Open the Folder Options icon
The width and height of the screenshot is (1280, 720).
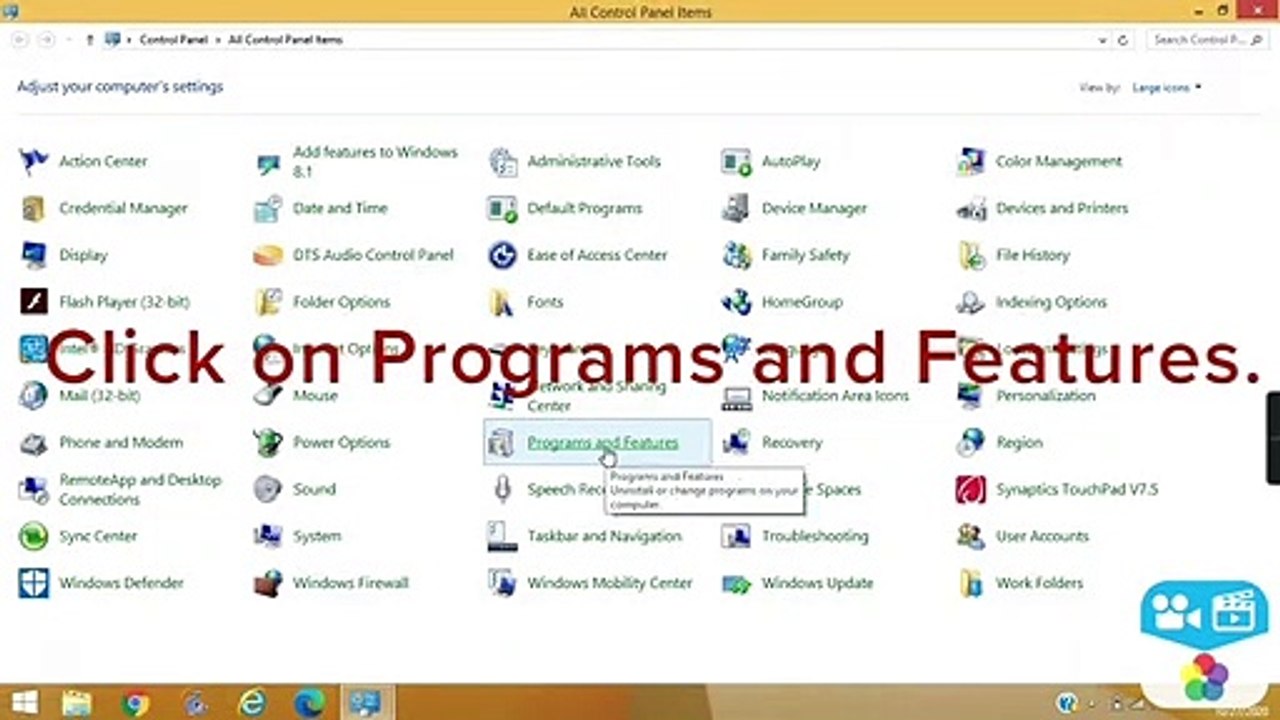coord(268,302)
